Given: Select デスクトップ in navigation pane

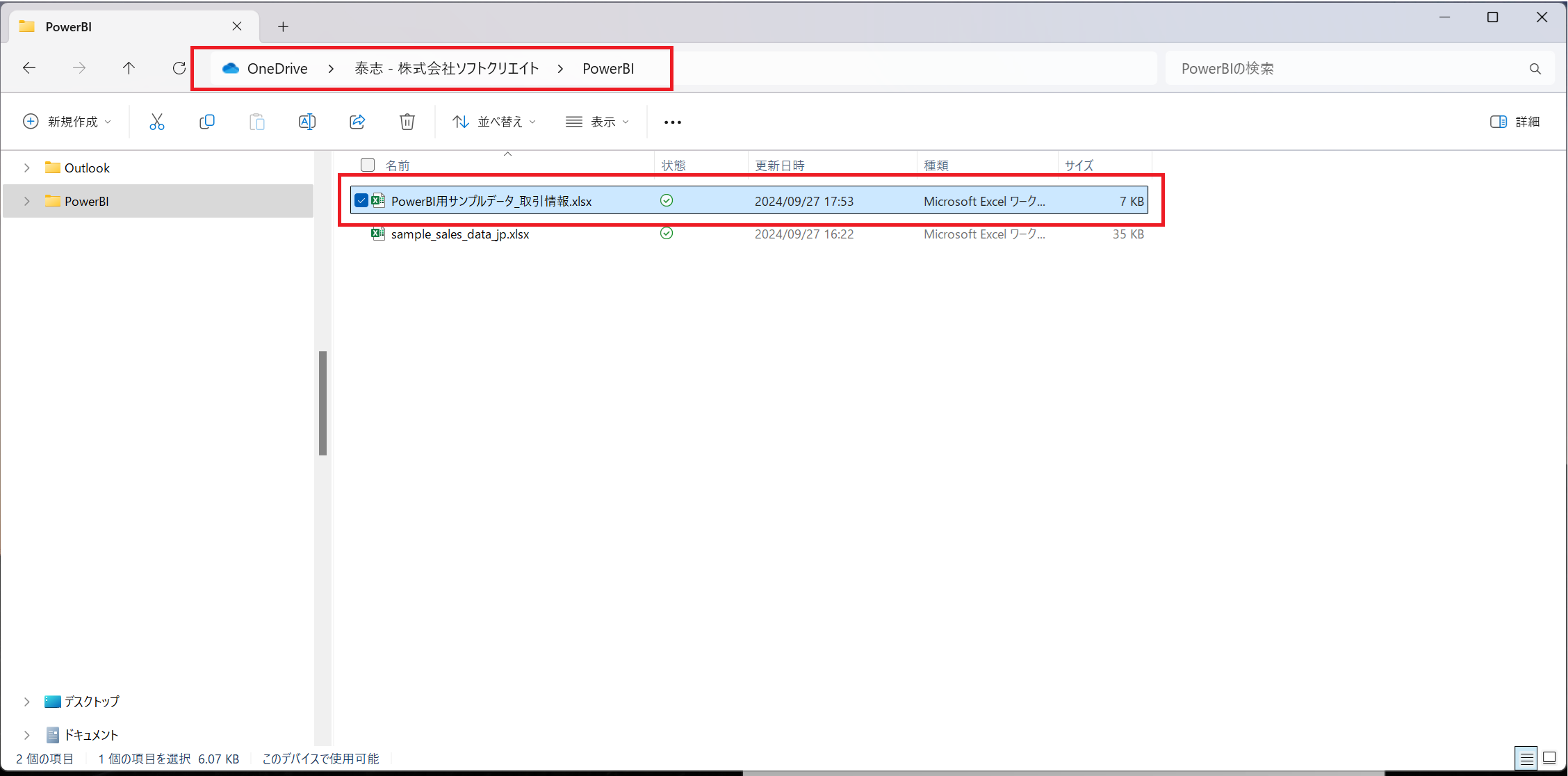Looking at the screenshot, I should tap(91, 702).
